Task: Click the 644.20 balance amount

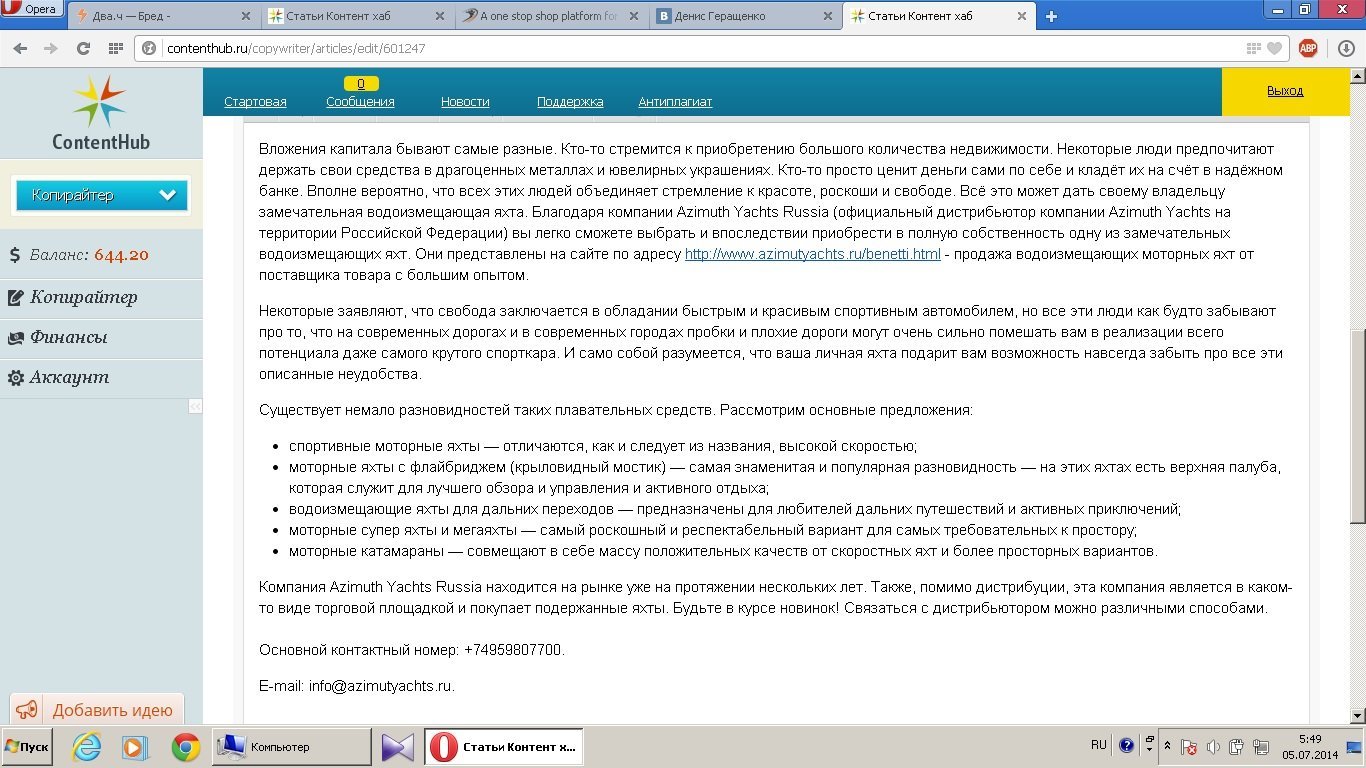Action: tap(121, 255)
